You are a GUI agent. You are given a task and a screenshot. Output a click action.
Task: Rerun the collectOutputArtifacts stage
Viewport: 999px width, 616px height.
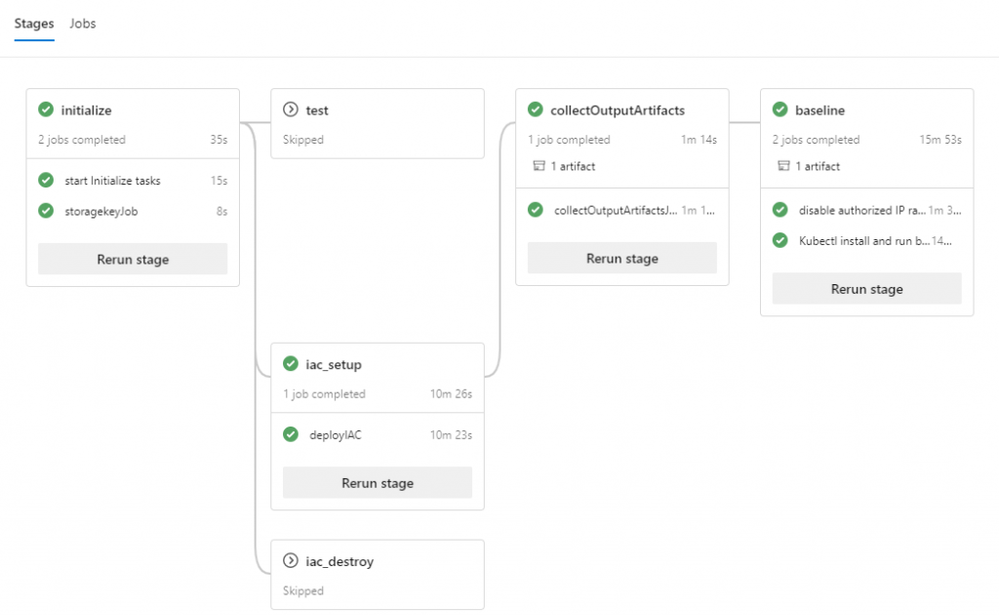point(622,258)
